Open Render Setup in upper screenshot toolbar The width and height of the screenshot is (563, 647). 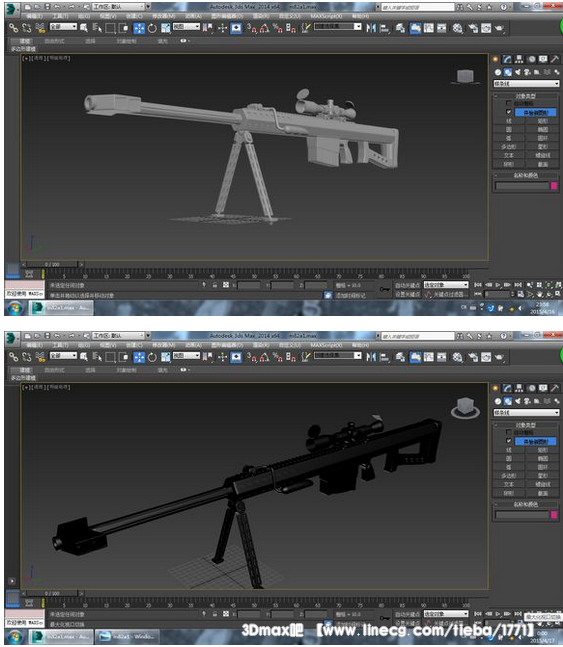(x=473, y=28)
